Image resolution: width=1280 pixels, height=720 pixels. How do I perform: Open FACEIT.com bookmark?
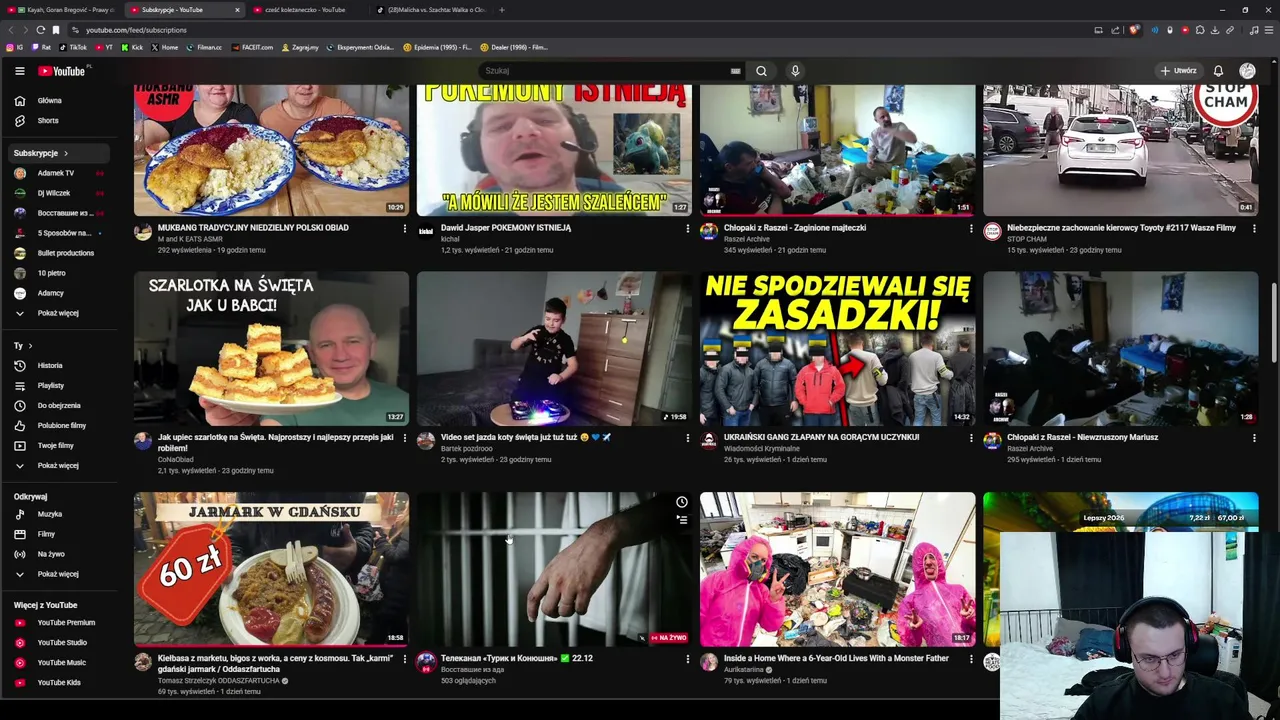coord(252,47)
